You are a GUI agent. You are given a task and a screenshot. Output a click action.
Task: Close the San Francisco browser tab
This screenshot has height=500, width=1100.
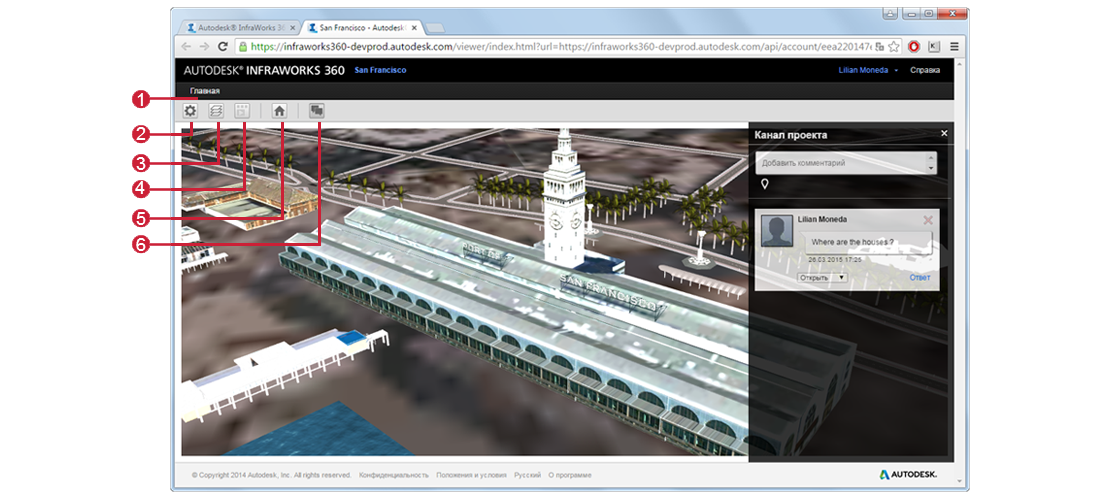415,28
